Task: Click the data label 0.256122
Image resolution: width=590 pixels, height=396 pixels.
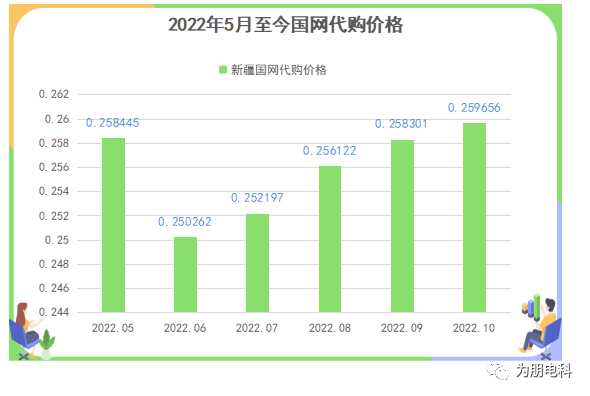Action: pos(330,151)
